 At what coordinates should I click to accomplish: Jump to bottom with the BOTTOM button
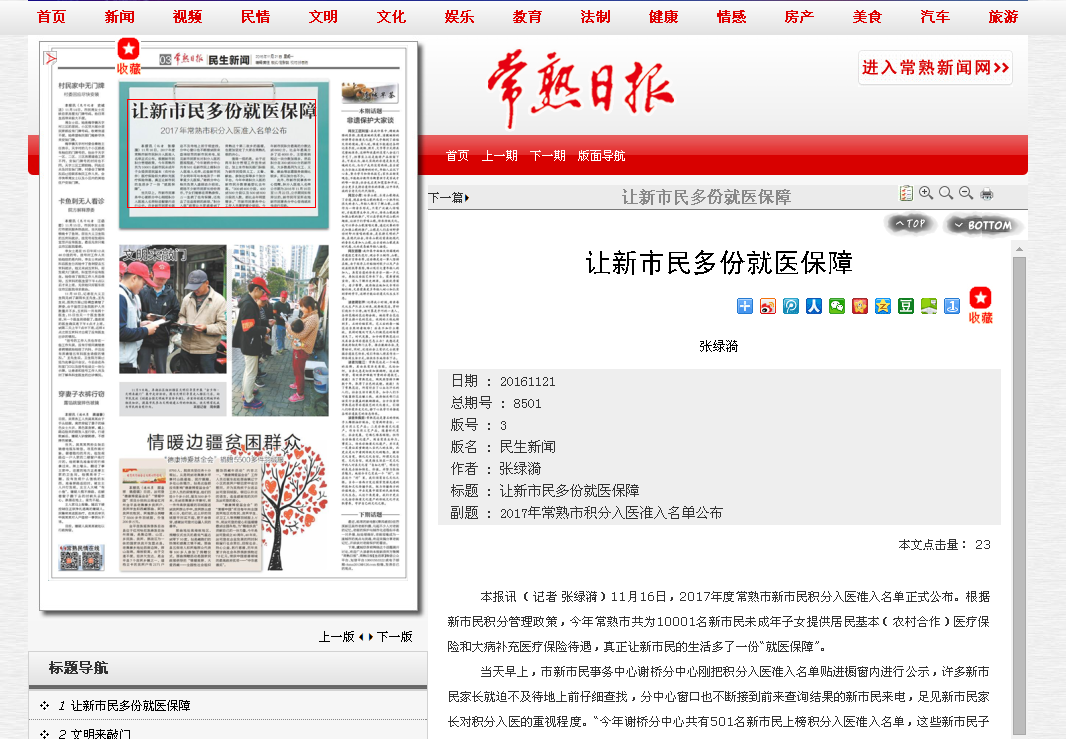983,225
